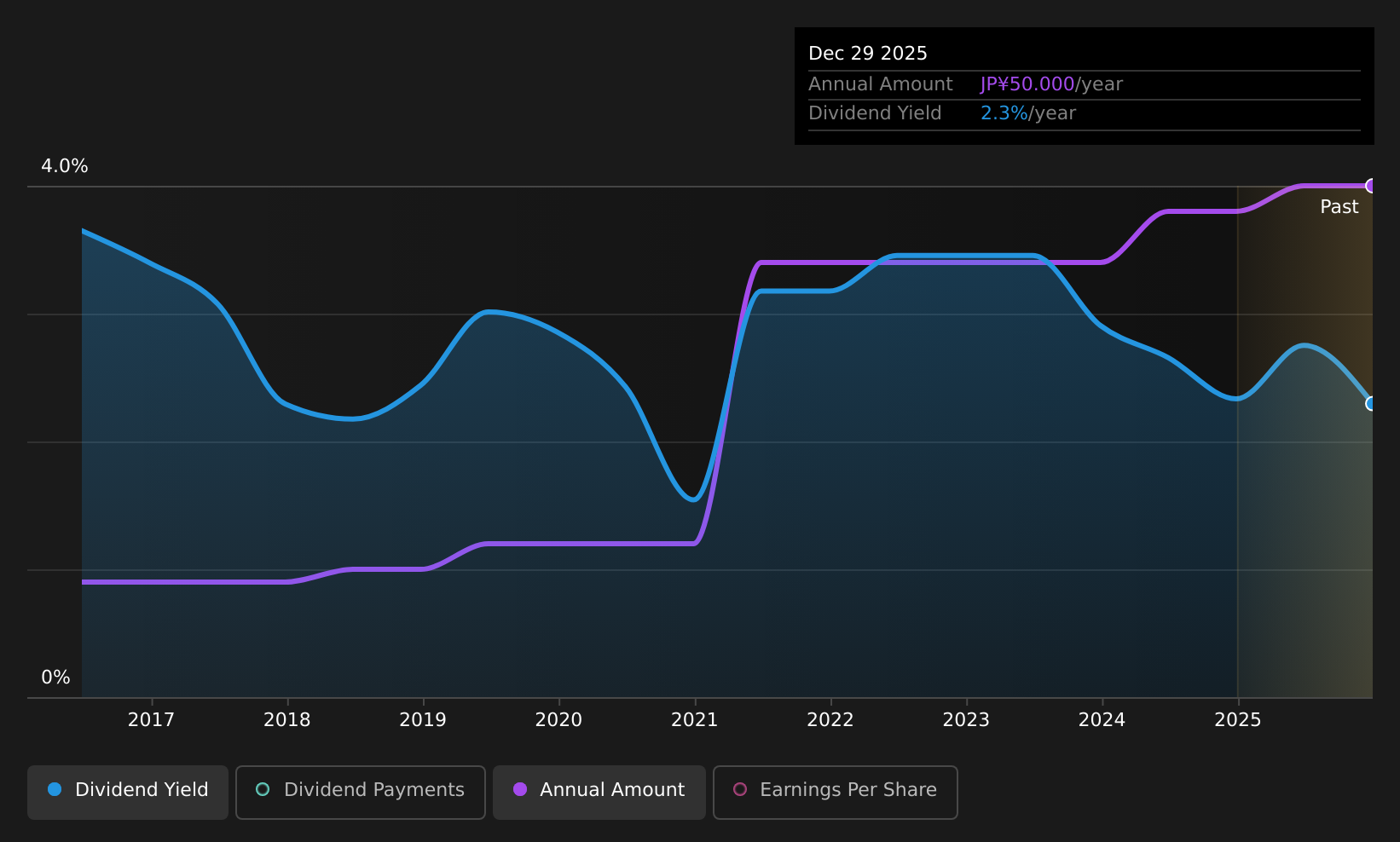
Task: Select the 2022 x-axis label
Action: (x=830, y=720)
